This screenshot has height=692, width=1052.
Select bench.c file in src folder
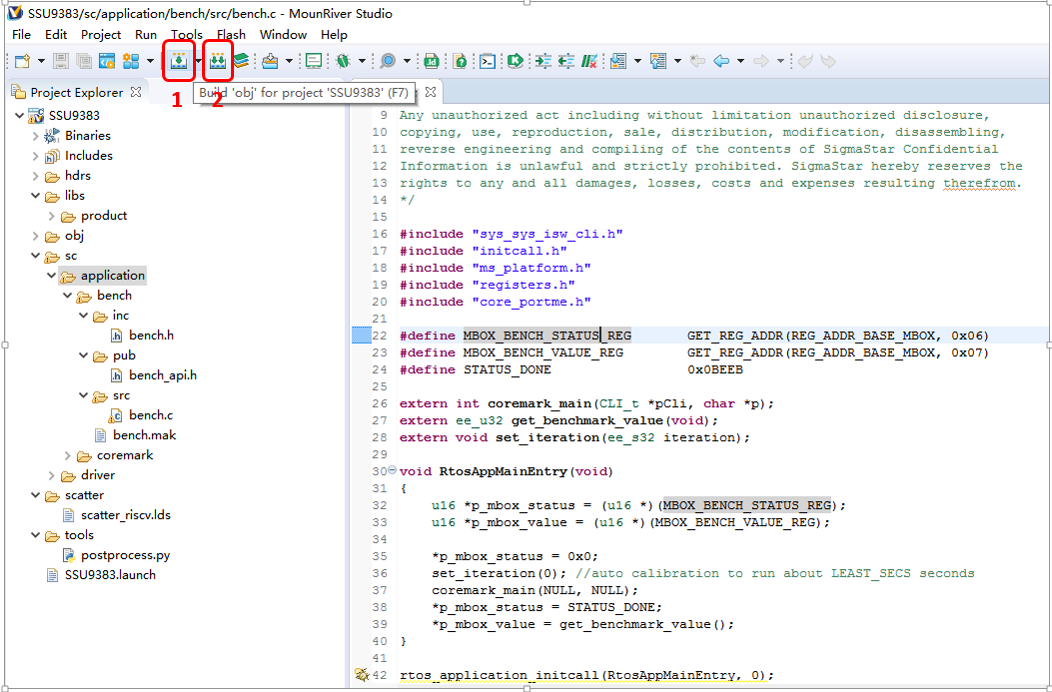click(x=150, y=415)
